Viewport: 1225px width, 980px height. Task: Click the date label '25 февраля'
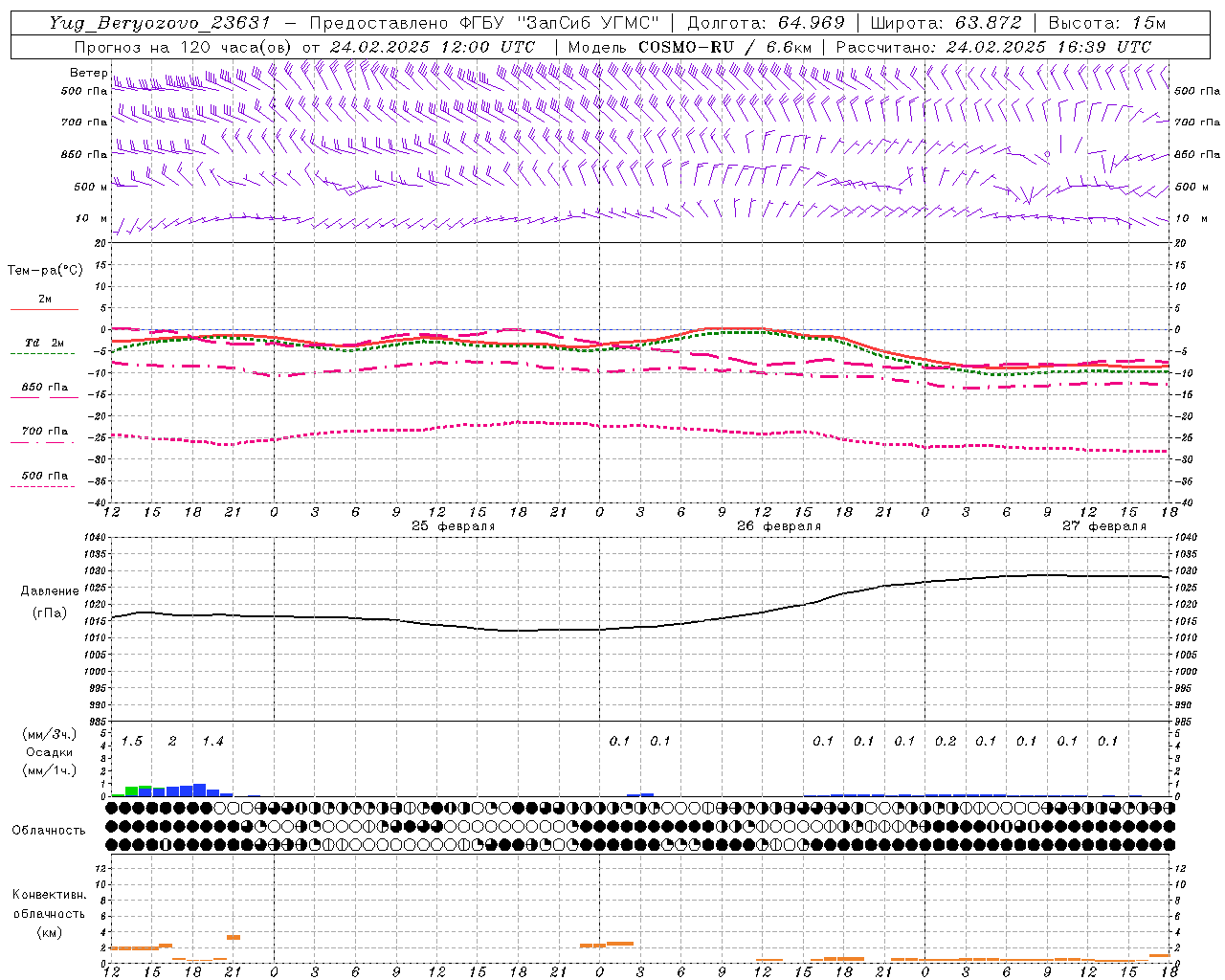click(x=453, y=526)
